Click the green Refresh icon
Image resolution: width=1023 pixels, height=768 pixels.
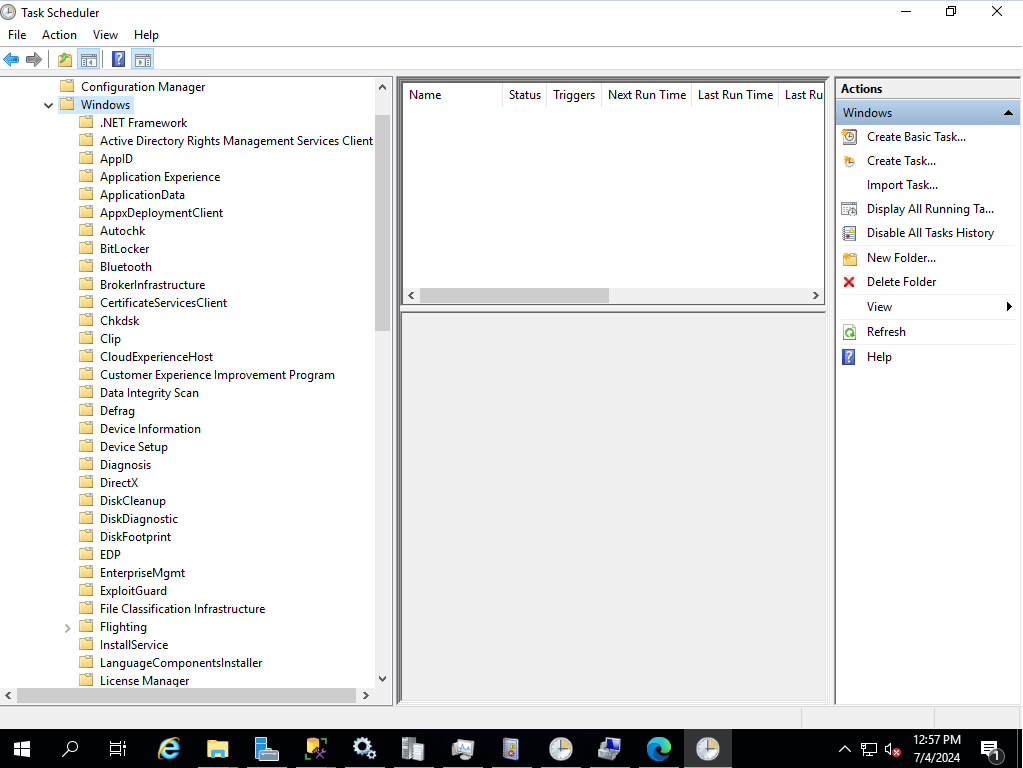[x=849, y=332]
